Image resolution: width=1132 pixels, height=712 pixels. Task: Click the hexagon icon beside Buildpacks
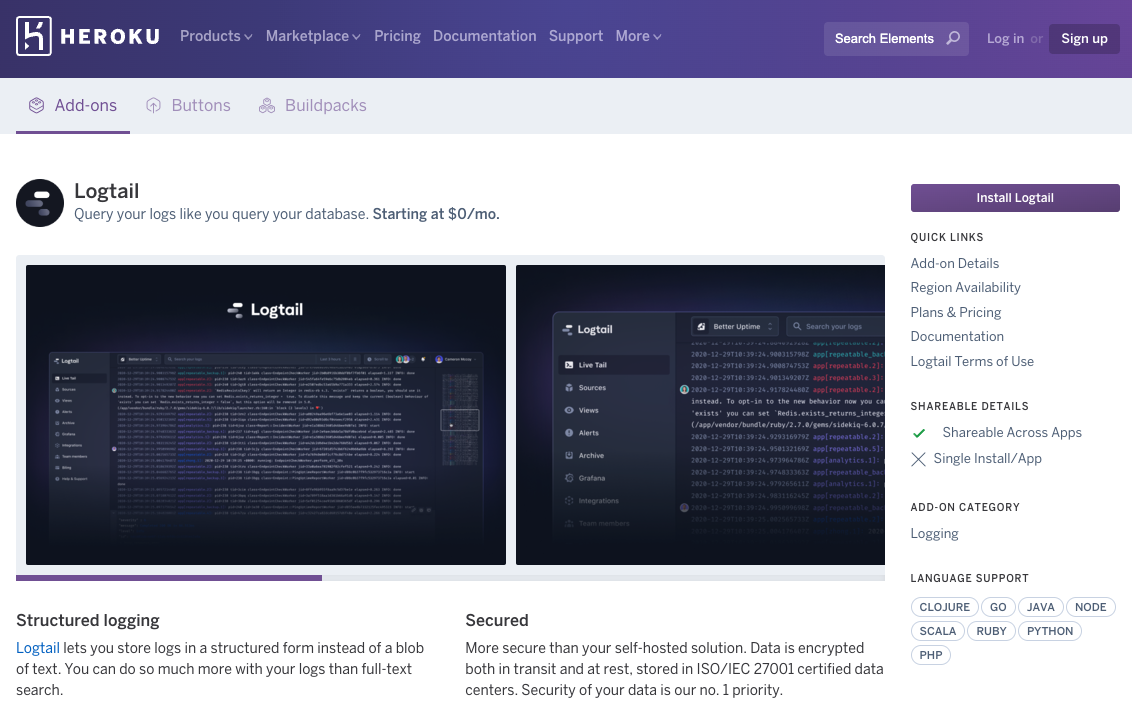266,104
